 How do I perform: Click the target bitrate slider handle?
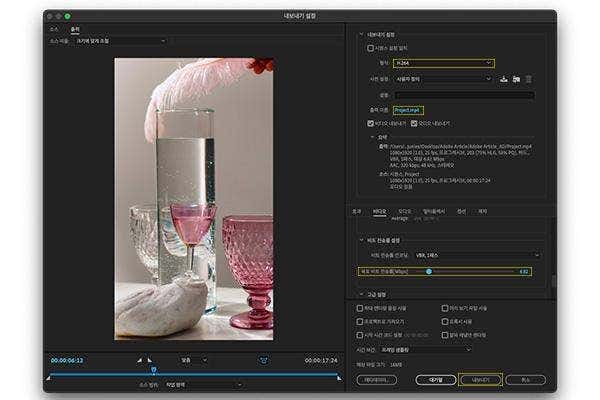[x=429, y=271]
